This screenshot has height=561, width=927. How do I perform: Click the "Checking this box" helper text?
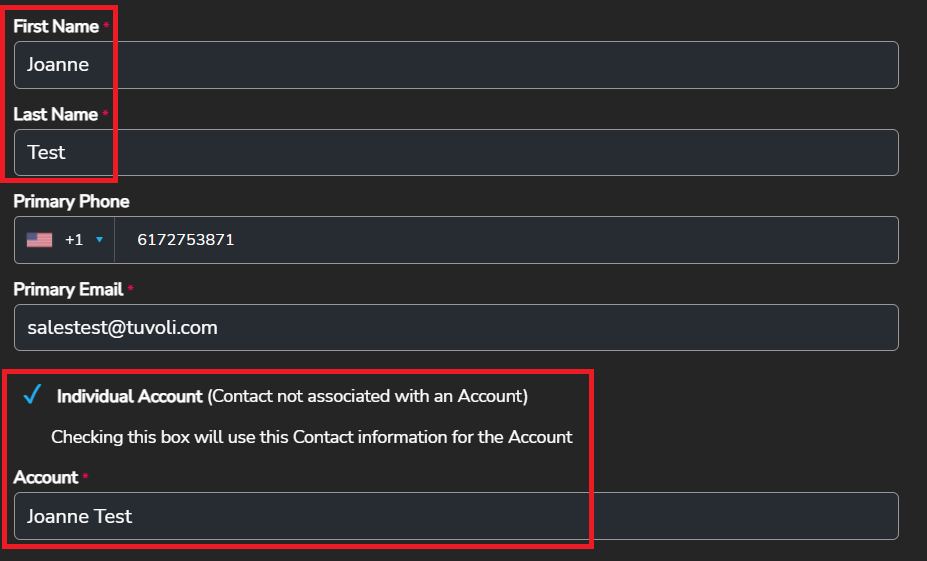tap(311, 437)
